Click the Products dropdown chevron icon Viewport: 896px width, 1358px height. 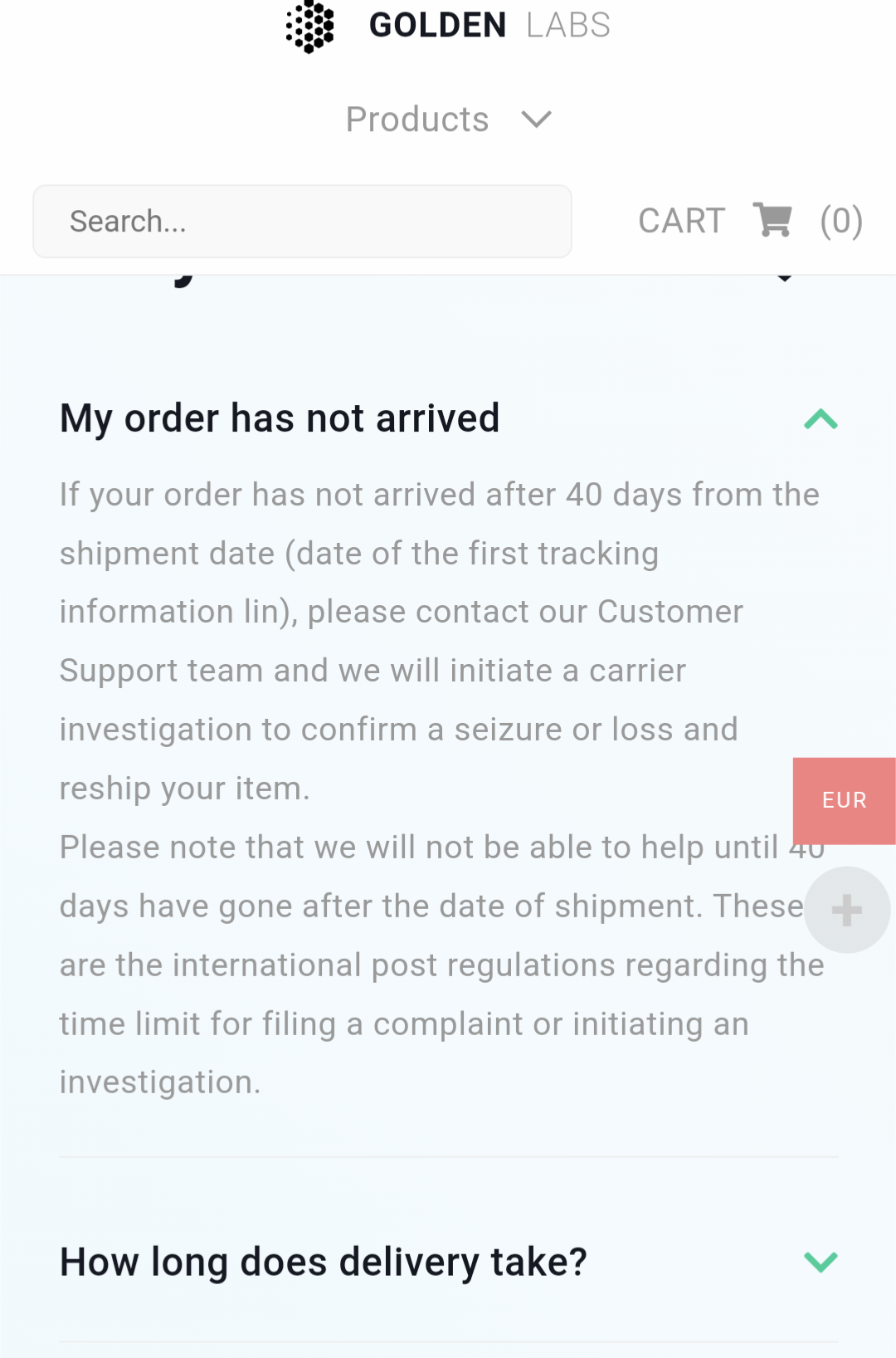[x=535, y=119]
